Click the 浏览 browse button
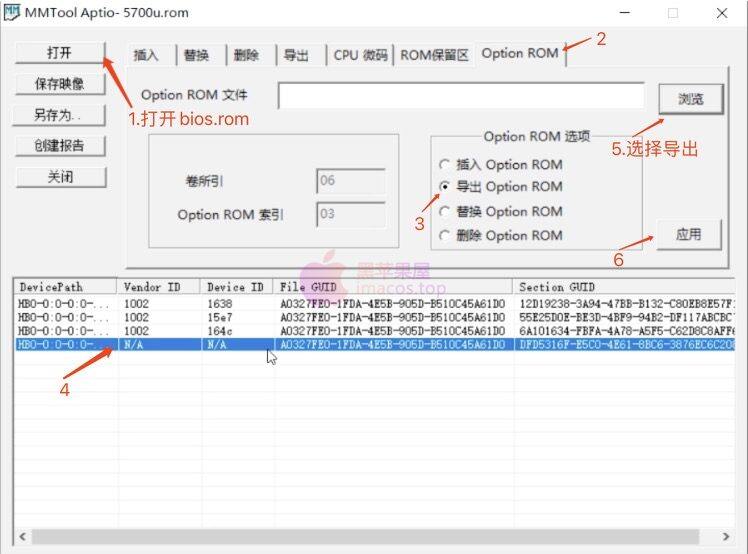The height and width of the screenshot is (554, 748). [x=691, y=99]
